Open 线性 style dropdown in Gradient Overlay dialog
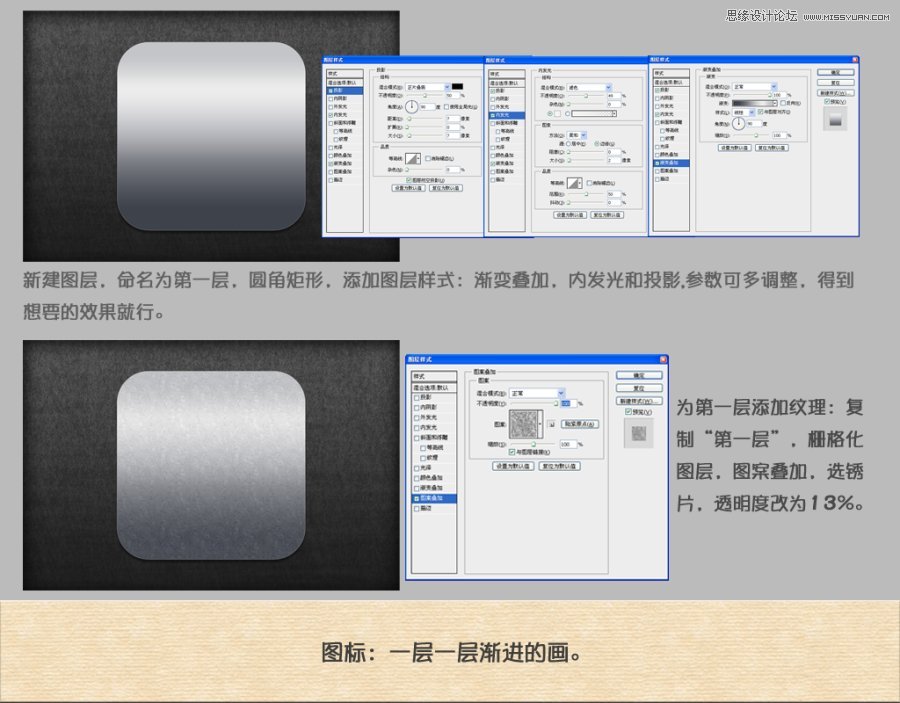This screenshot has width=900, height=703. click(743, 112)
